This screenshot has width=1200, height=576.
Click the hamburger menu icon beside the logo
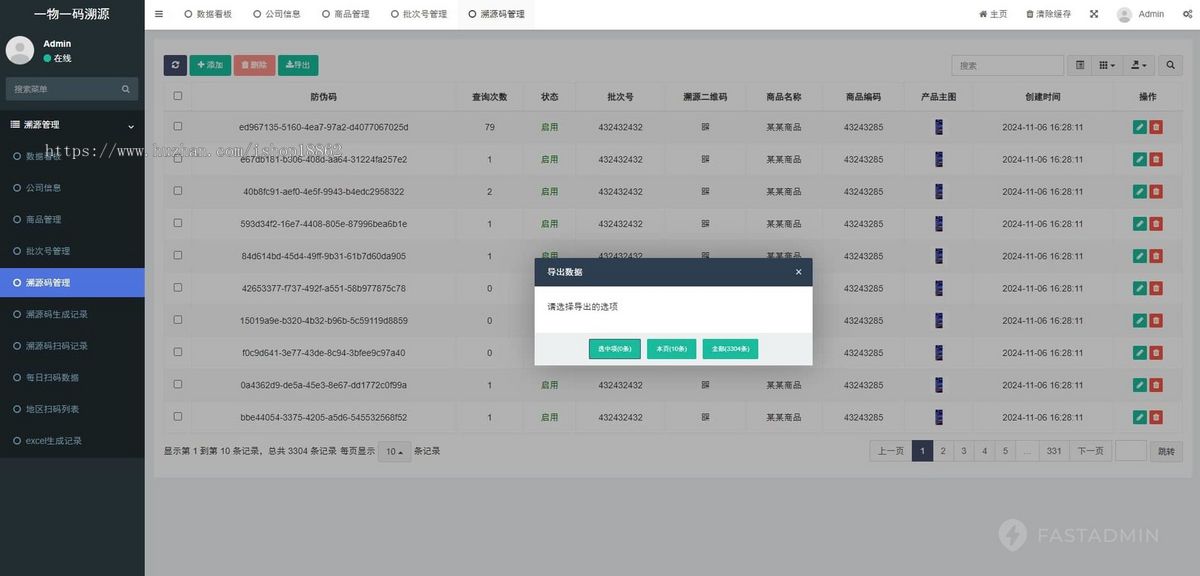(x=159, y=14)
